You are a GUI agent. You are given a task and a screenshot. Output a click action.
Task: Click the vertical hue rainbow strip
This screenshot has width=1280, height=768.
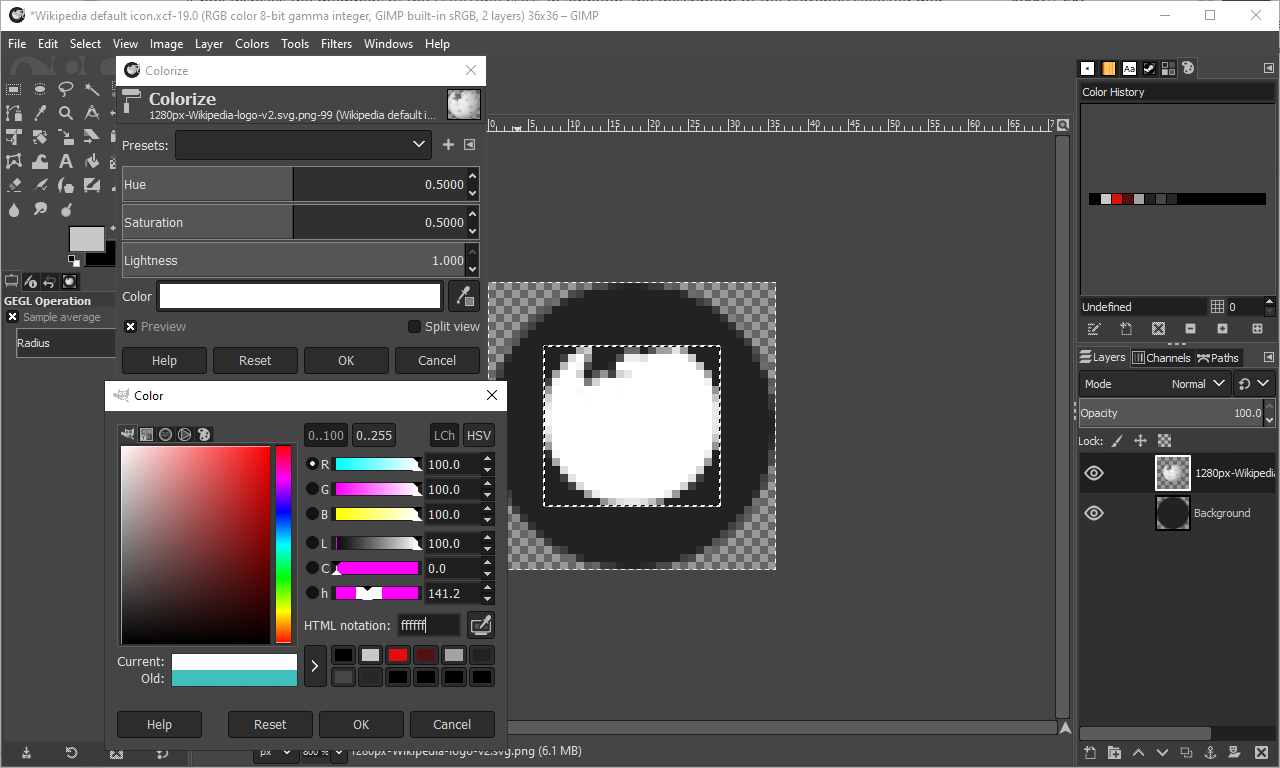[x=284, y=545]
